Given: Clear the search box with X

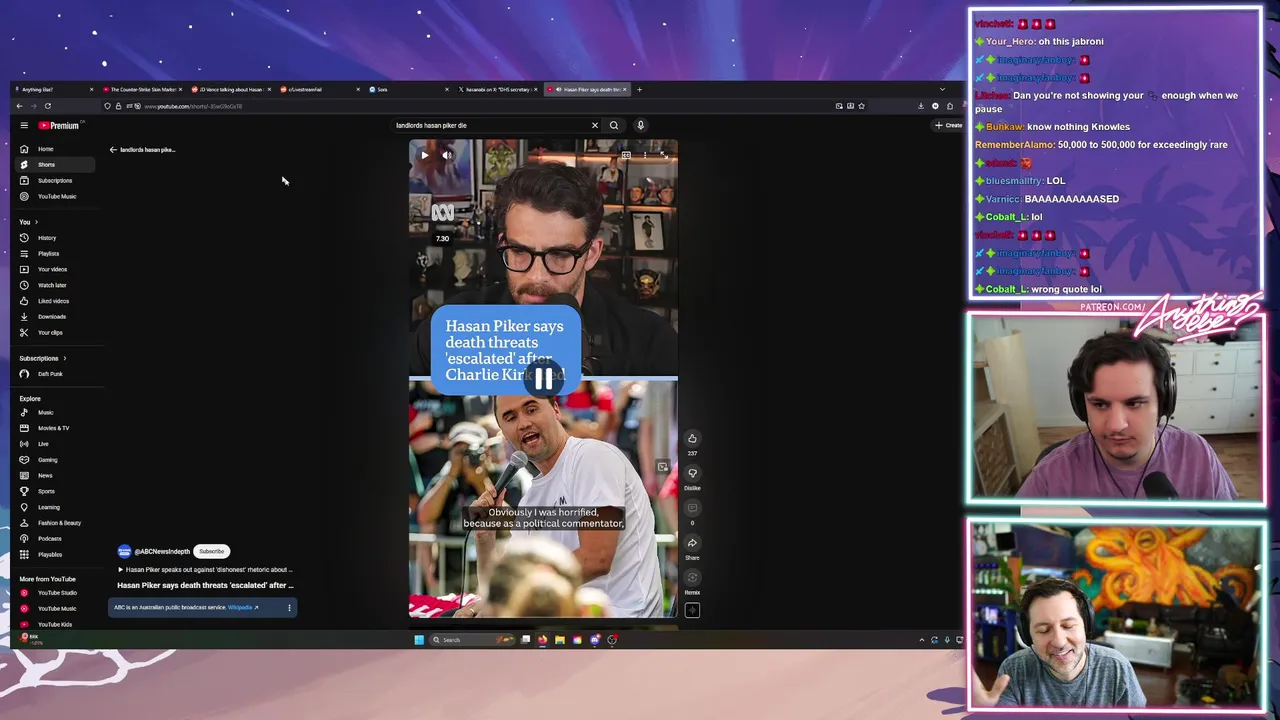Looking at the screenshot, I should click(594, 125).
